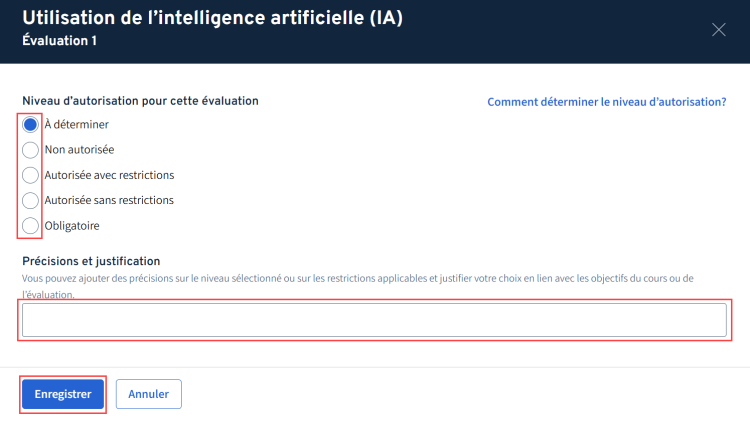Save with the Enregistrer button
Image resolution: width=750 pixels, height=423 pixels.
click(63, 394)
